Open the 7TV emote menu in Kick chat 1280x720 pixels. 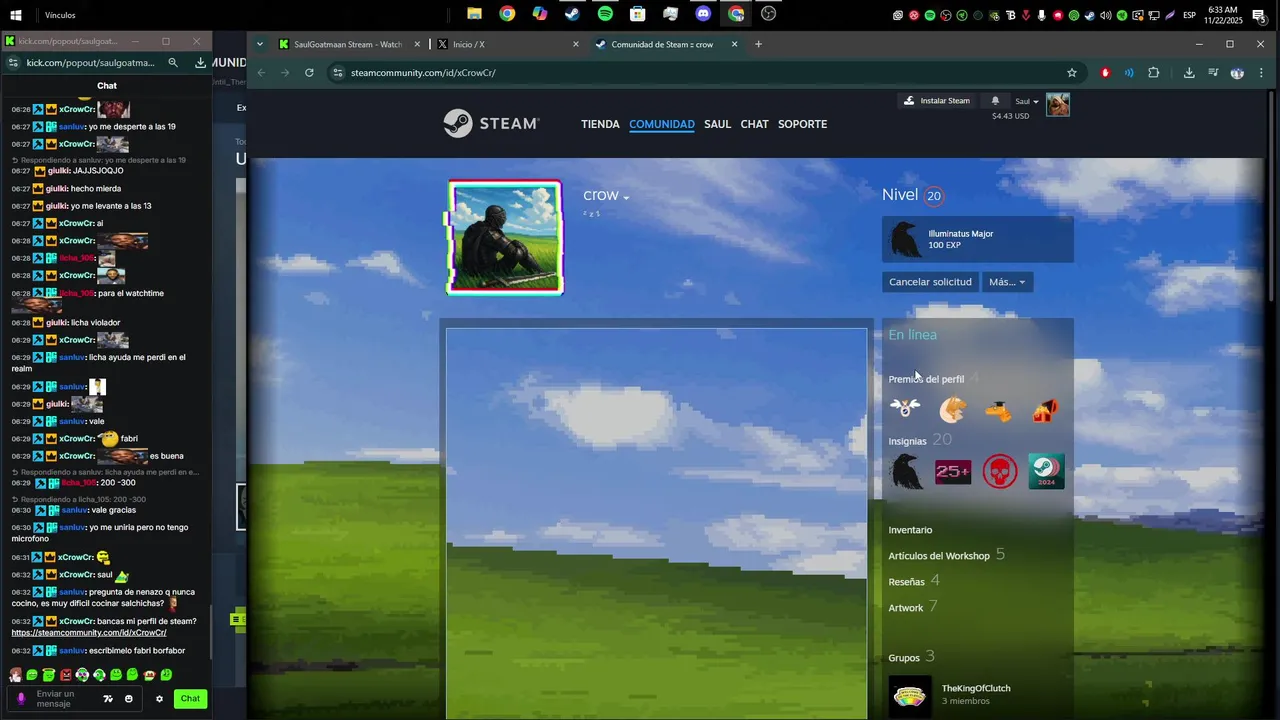[x=108, y=699]
